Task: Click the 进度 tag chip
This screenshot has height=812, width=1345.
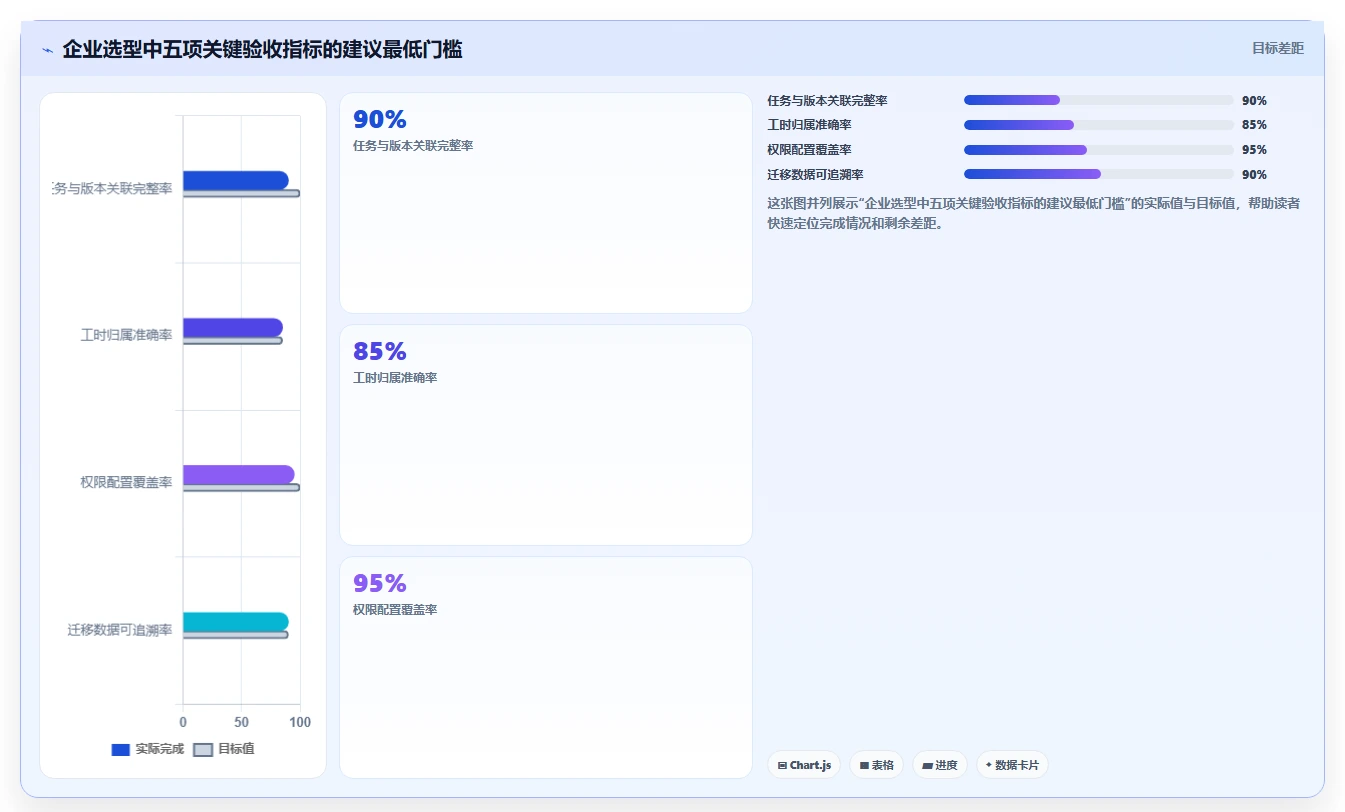Action: pos(940,765)
